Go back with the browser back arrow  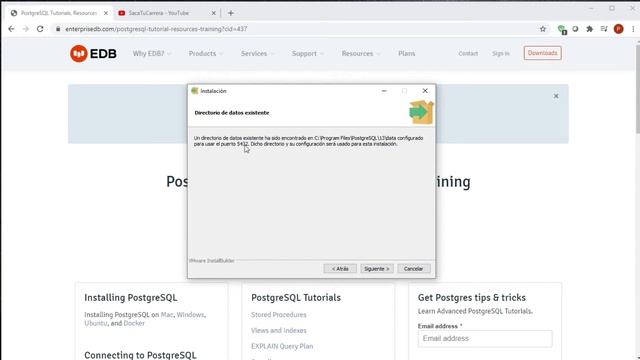point(11,29)
